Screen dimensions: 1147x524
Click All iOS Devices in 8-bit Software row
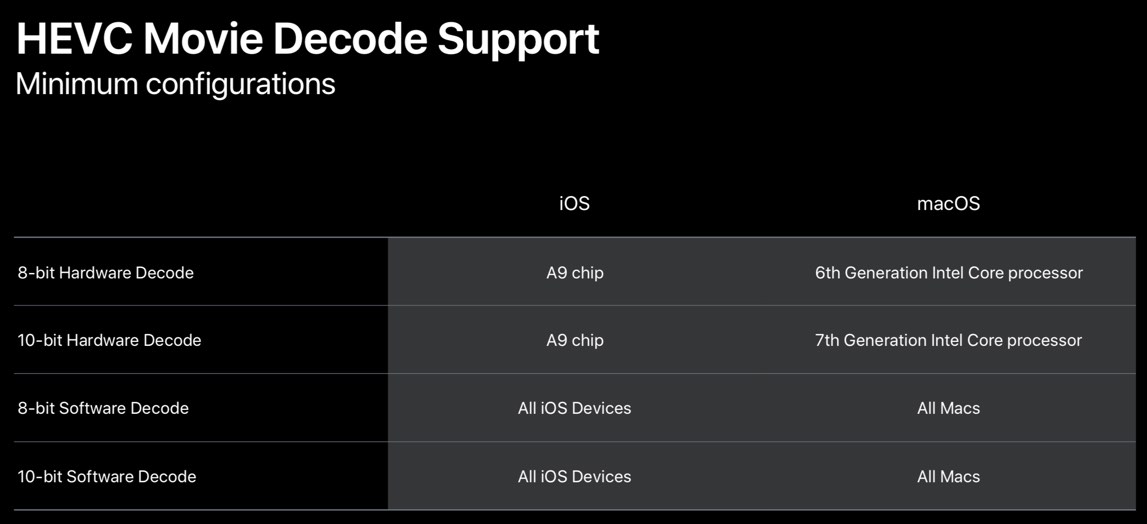pyautogui.click(x=574, y=408)
